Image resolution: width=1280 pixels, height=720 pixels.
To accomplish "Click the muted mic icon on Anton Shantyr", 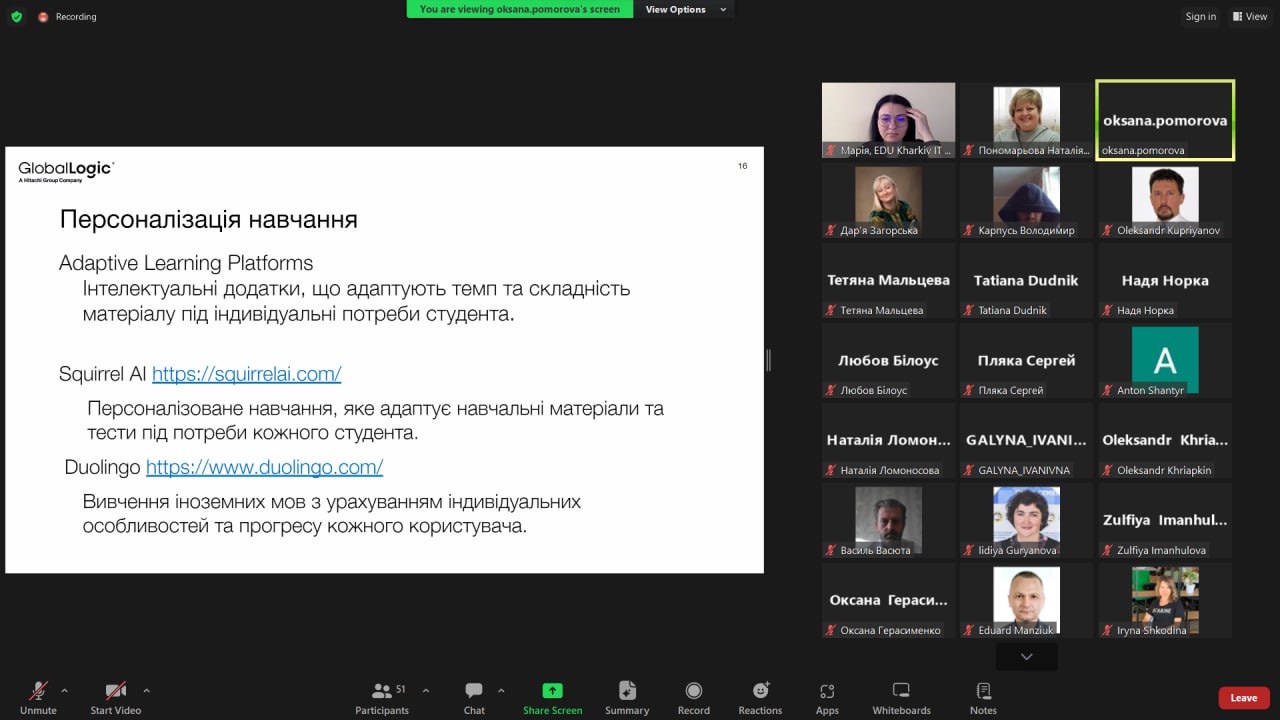I will pos(1107,390).
